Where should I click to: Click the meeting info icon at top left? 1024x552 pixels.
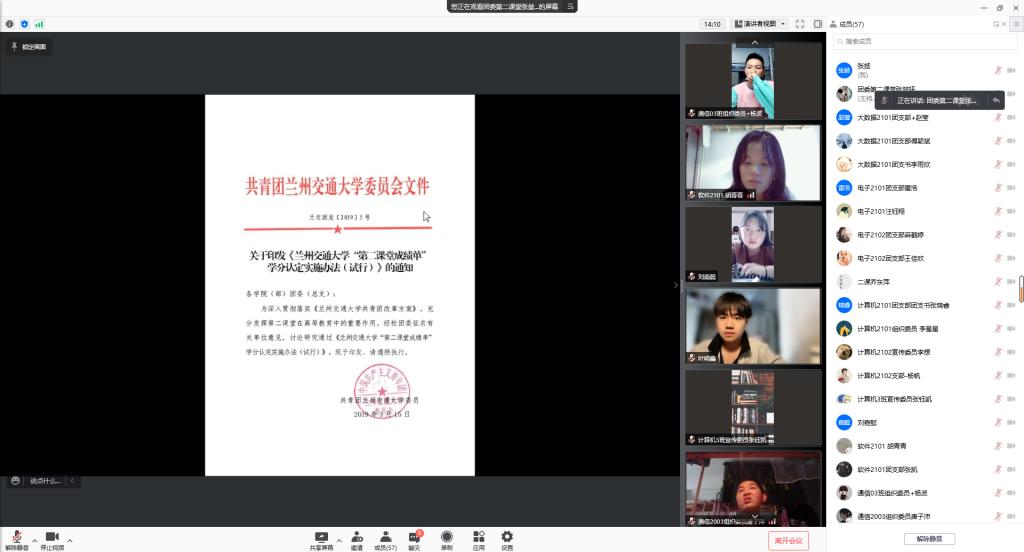(9, 24)
